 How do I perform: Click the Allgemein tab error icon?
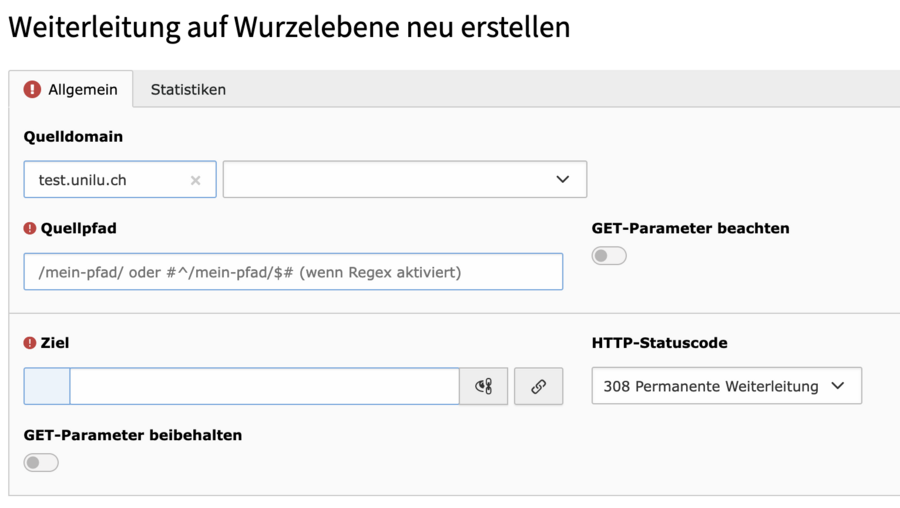click(x=32, y=90)
